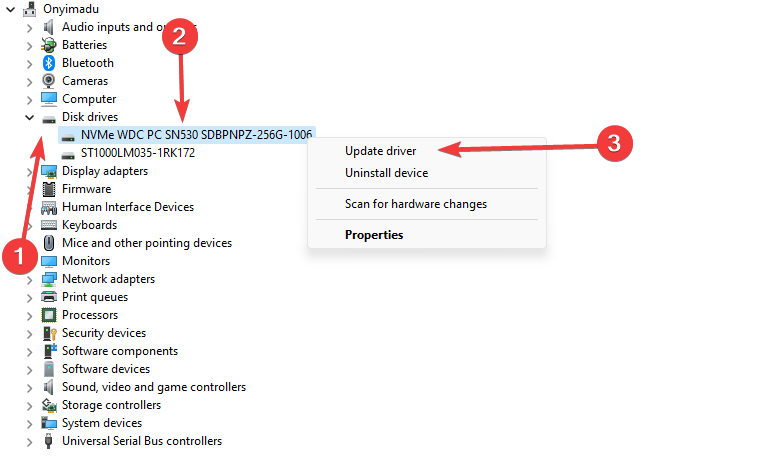Screen dimensions: 775x461
Task: Expand the Print queues chevron
Action: pyautogui.click(x=30, y=298)
